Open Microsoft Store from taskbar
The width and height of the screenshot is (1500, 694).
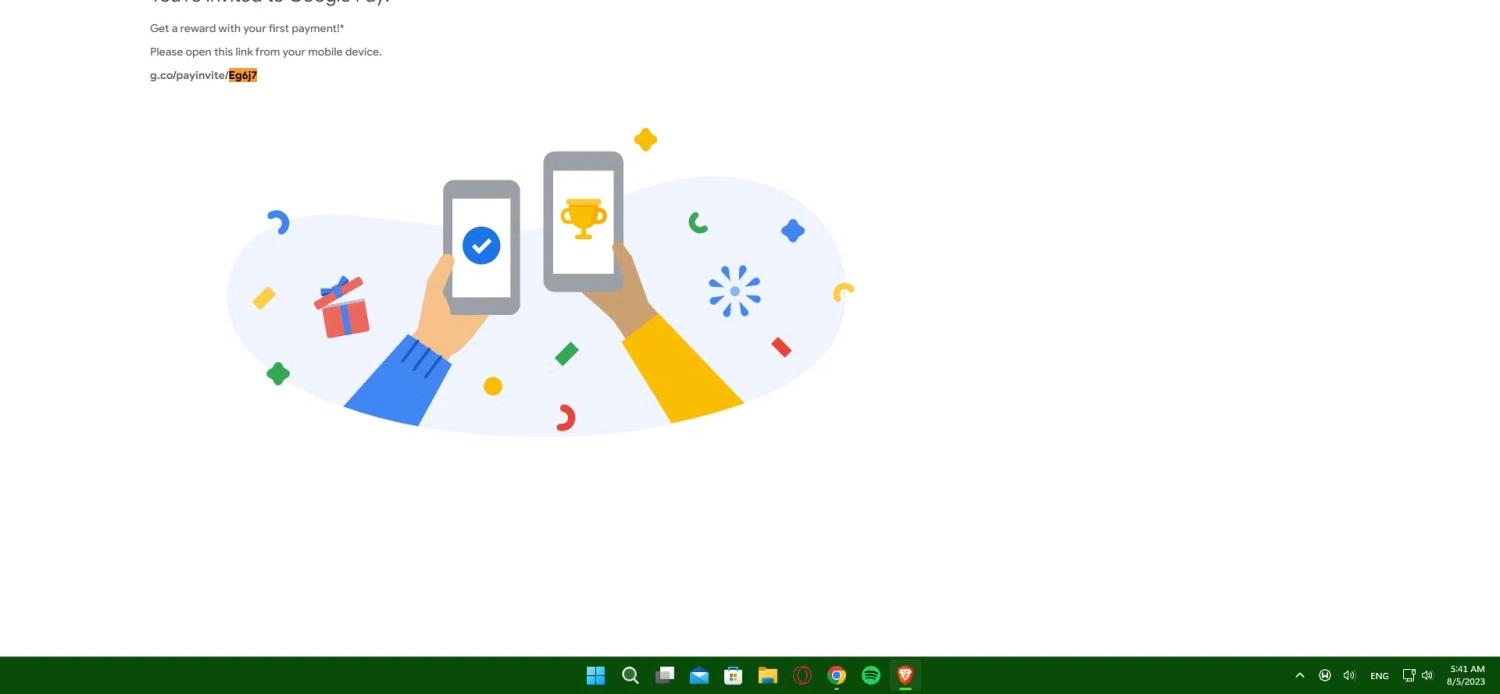point(733,675)
